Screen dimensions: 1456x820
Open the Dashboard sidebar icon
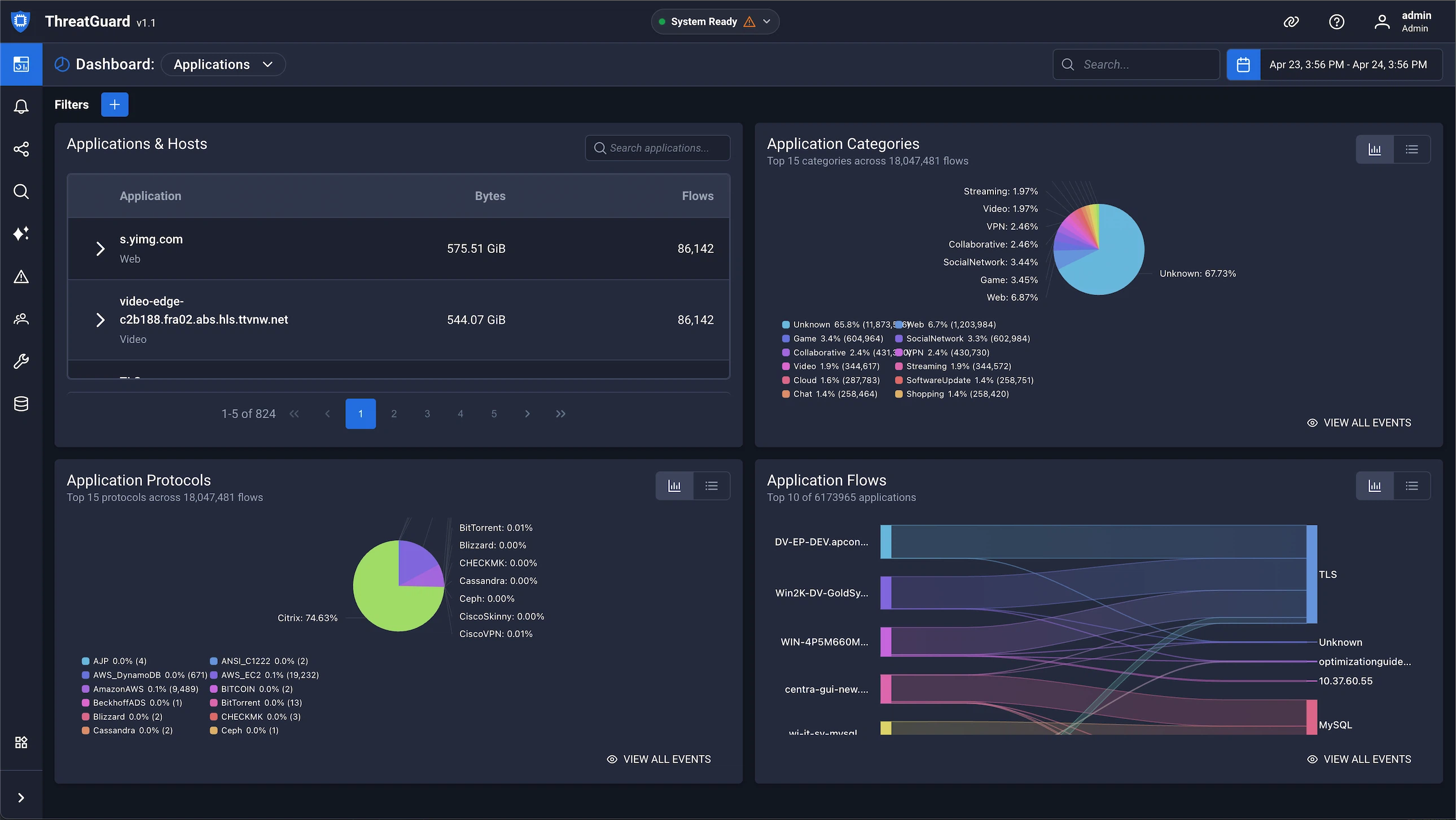(x=21, y=64)
